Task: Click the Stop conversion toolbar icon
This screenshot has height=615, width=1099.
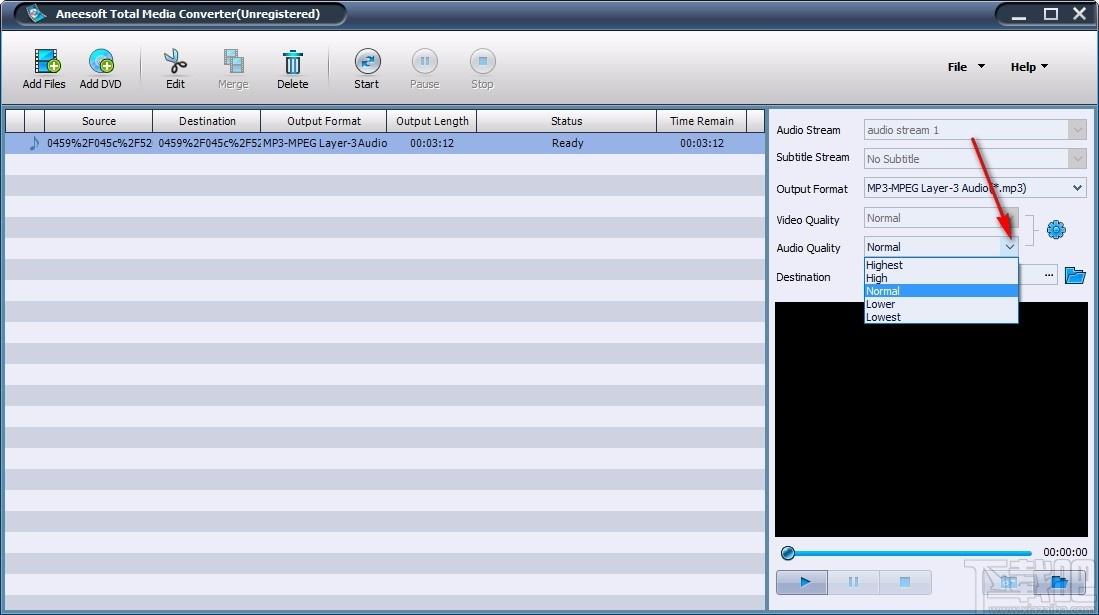Action: click(x=482, y=62)
